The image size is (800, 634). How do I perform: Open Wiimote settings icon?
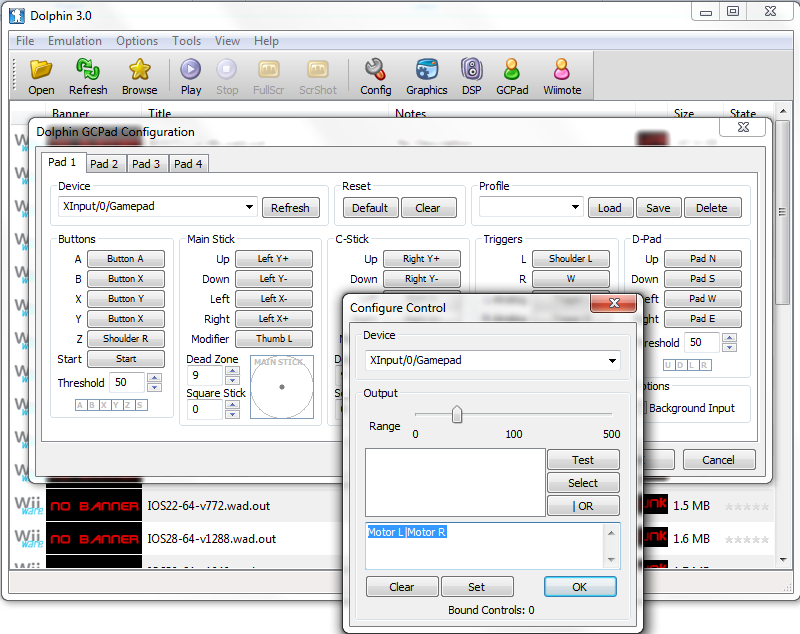click(x=562, y=77)
